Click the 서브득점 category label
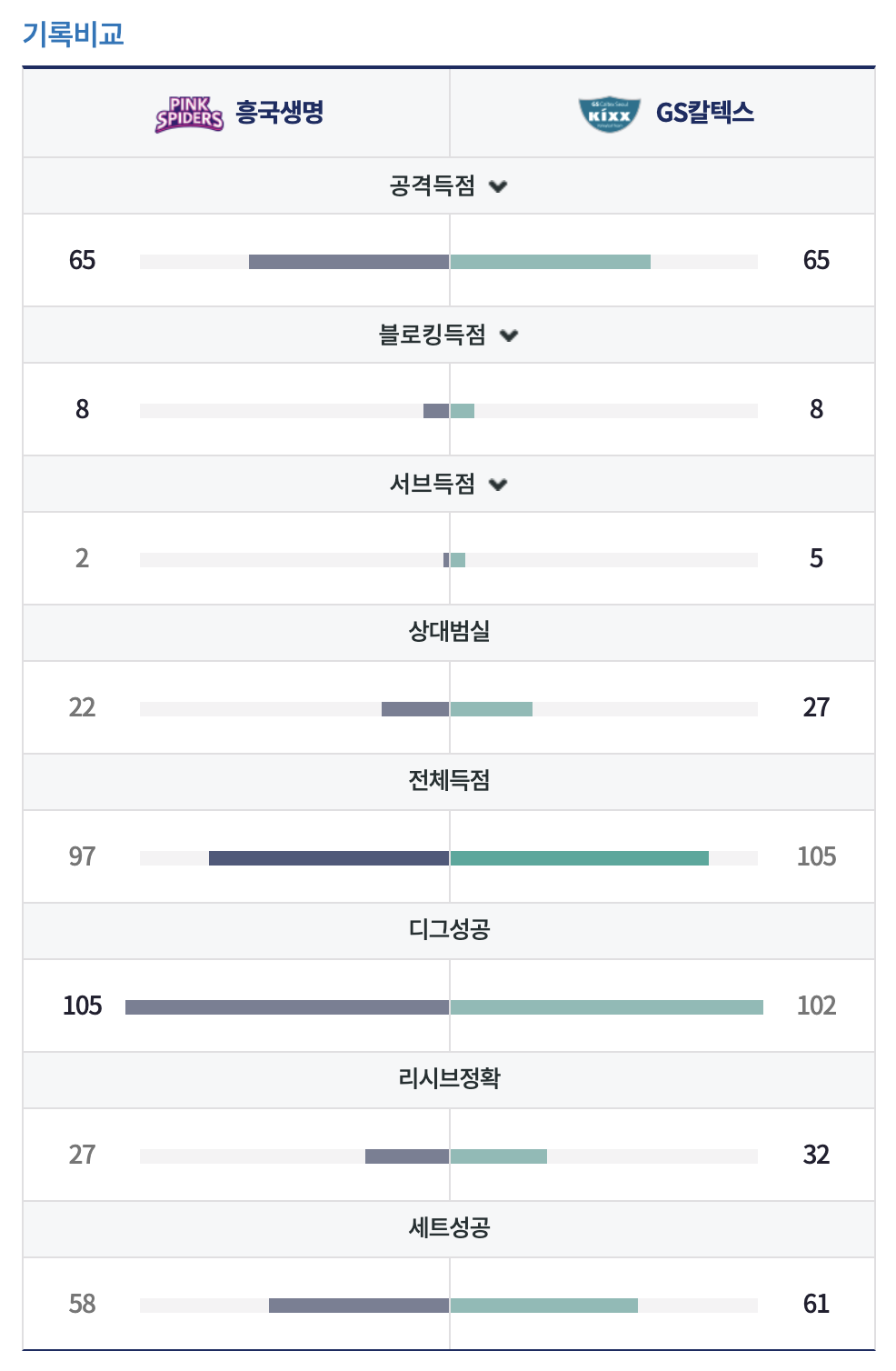 tap(433, 485)
